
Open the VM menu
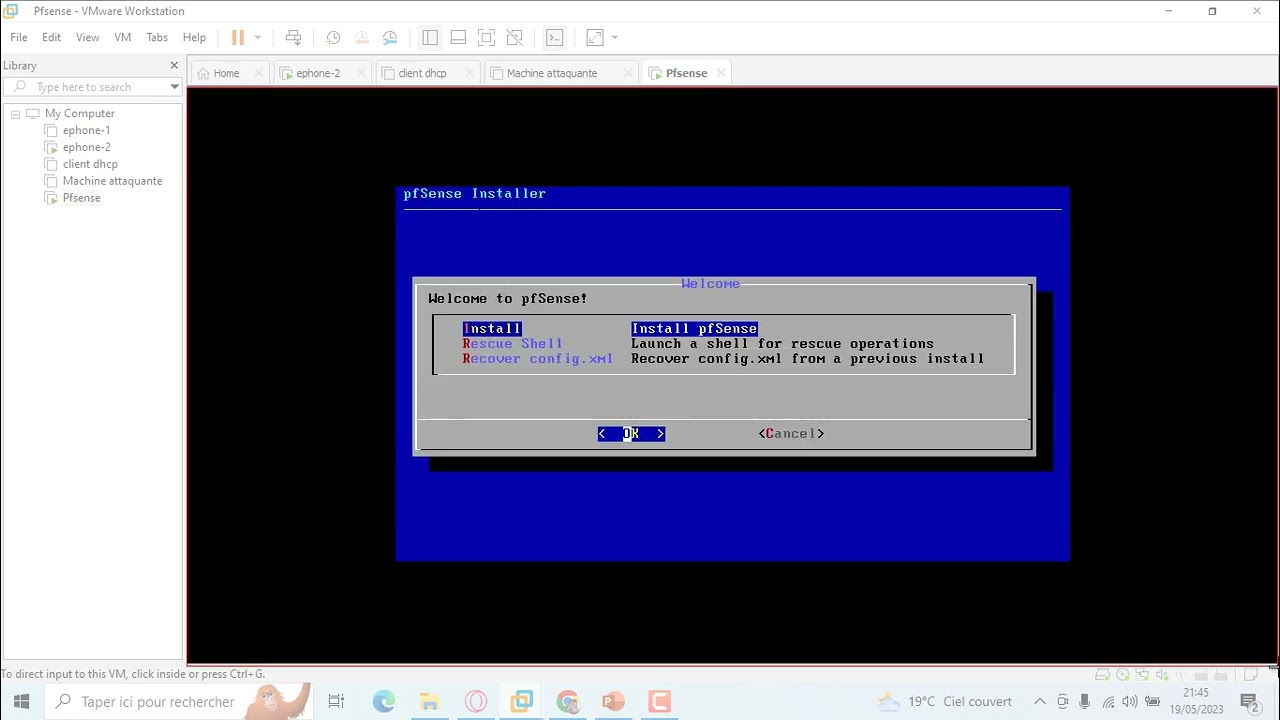(123, 37)
